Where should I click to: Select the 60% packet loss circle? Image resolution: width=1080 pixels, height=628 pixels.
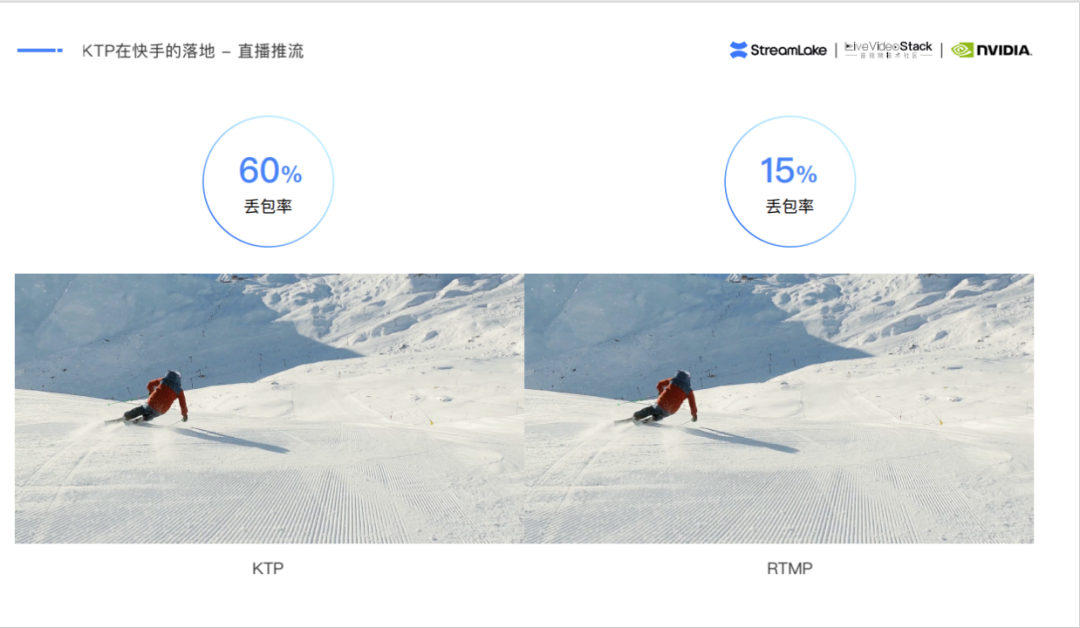[268, 181]
